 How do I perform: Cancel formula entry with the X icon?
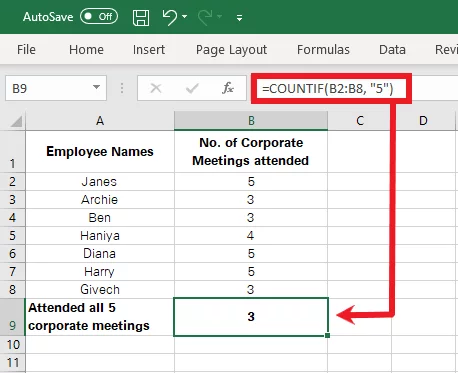click(x=156, y=88)
